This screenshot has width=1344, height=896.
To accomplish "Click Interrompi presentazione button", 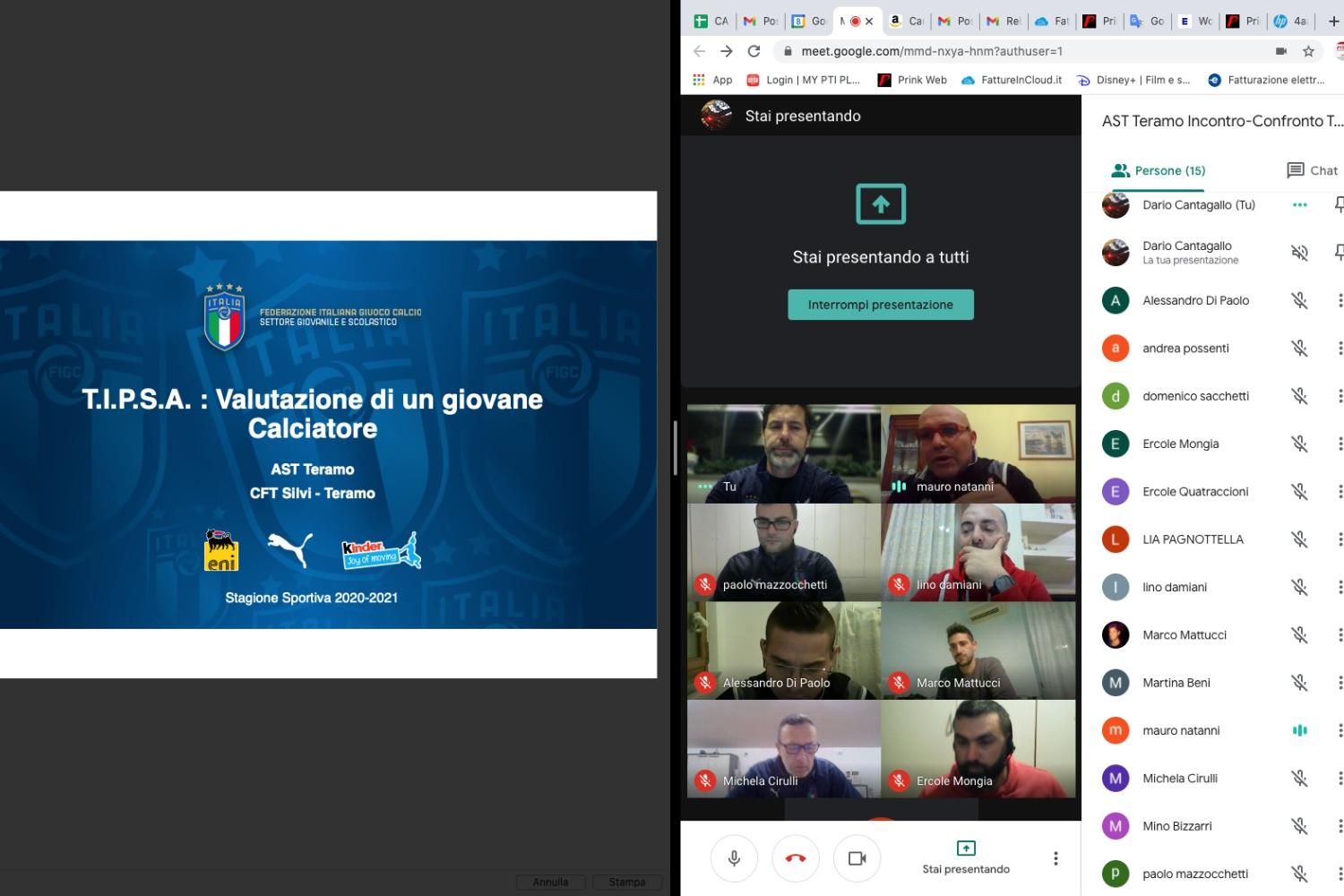I will 880,305.
